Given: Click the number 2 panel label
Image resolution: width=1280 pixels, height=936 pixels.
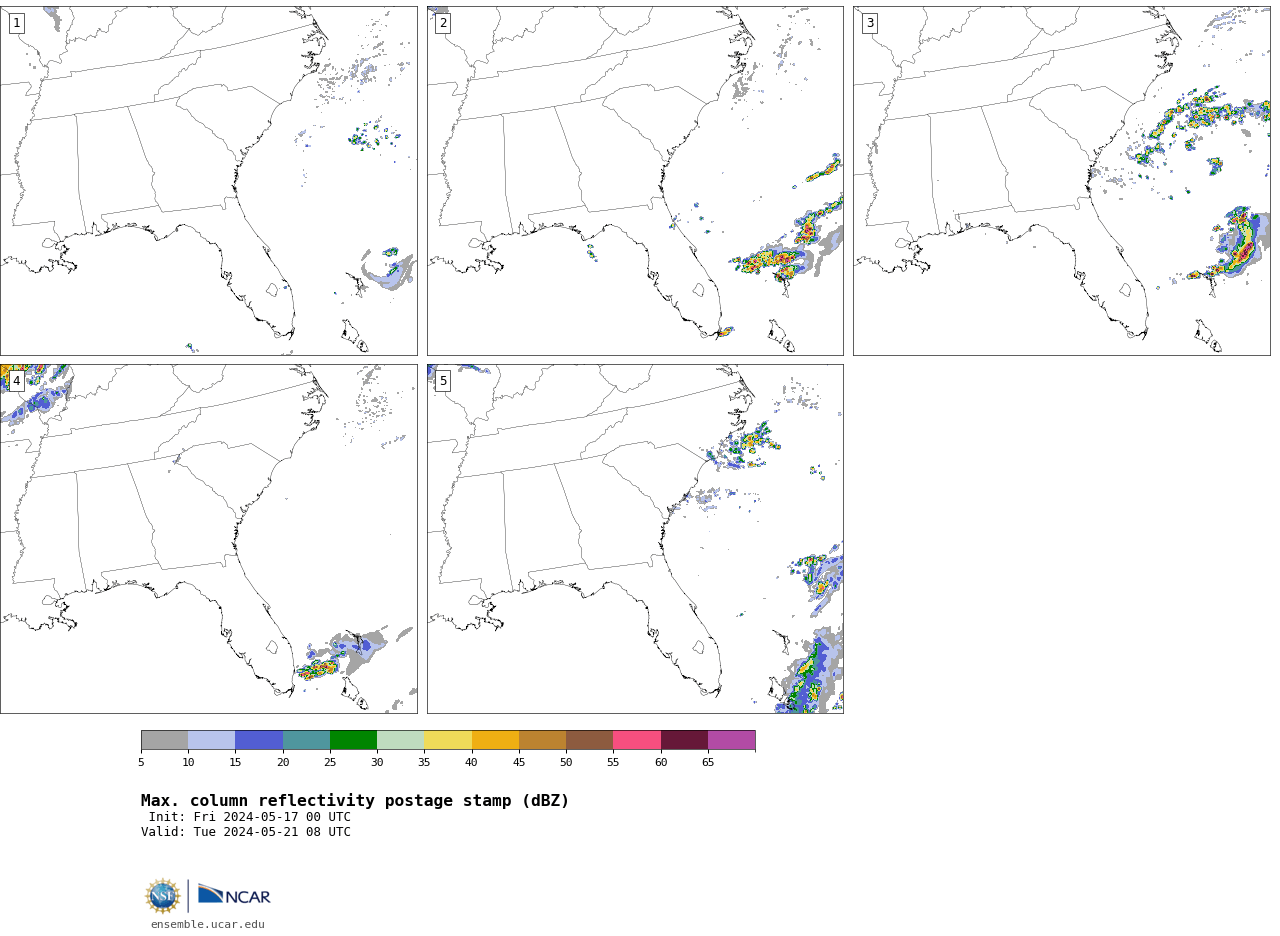Looking at the screenshot, I should click(443, 23).
